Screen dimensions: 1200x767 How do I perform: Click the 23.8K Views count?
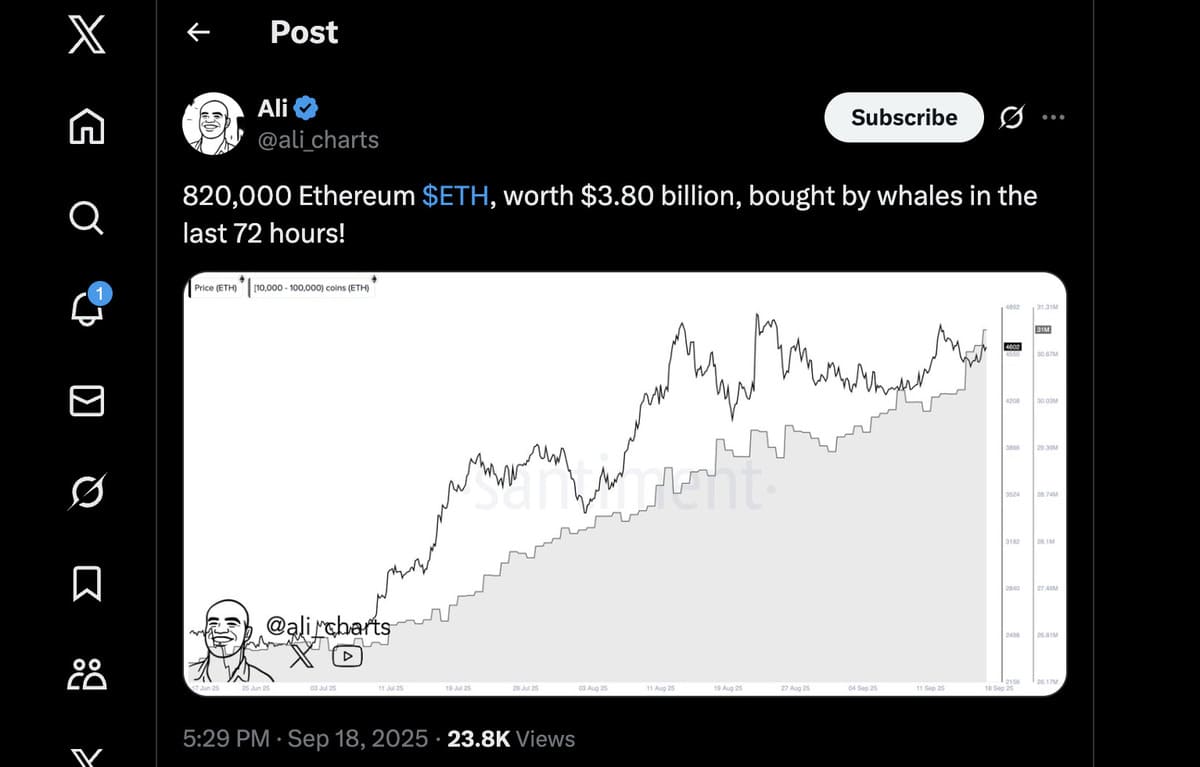click(511, 739)
